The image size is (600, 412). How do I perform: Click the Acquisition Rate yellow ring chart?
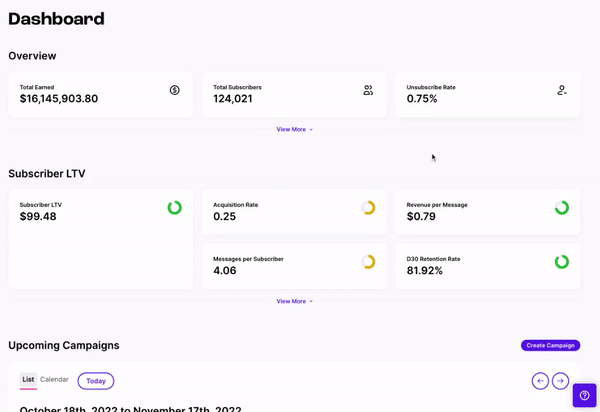coord(368,208)
